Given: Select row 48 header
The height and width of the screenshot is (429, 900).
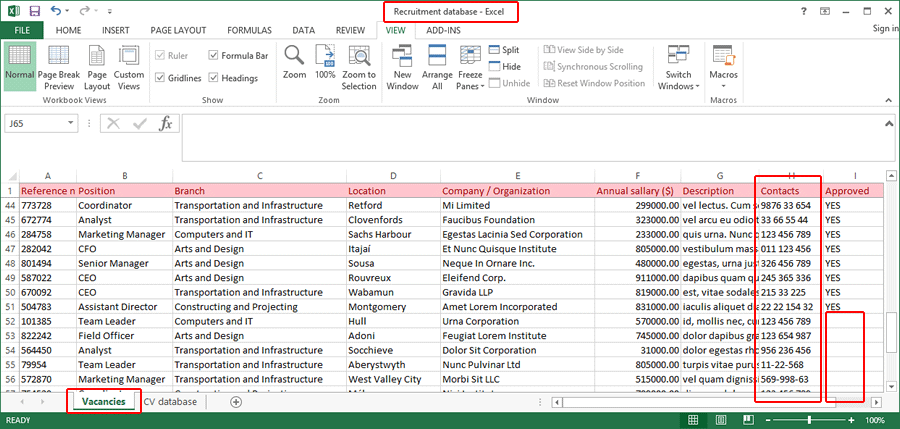Looking at the screenshot, I should pos(10,264).
